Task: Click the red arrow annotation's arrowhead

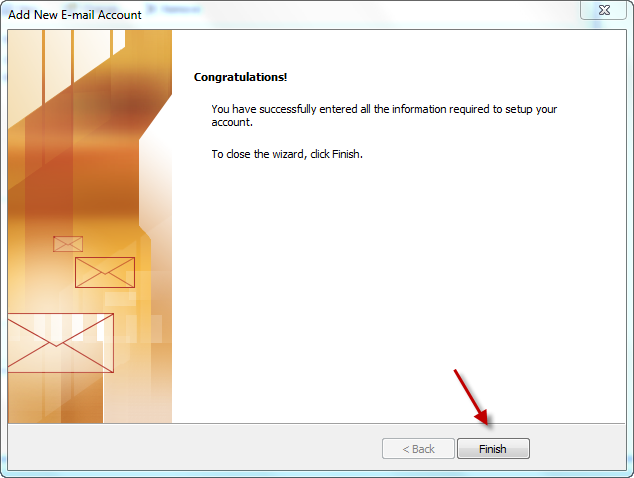Action: click(482, 417)
